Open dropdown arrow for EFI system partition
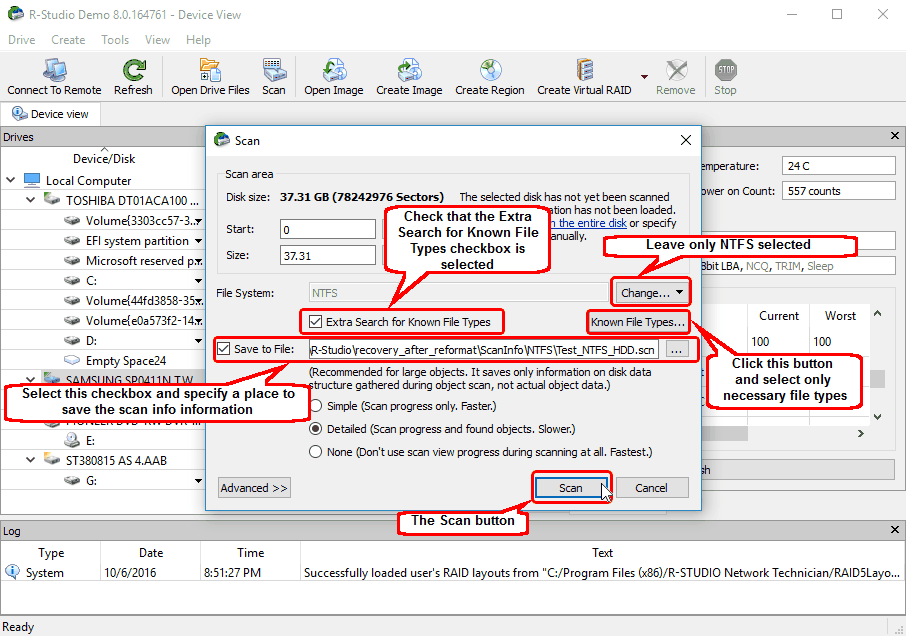This screenshot has height=636, width=906. [x=198, y=241]
